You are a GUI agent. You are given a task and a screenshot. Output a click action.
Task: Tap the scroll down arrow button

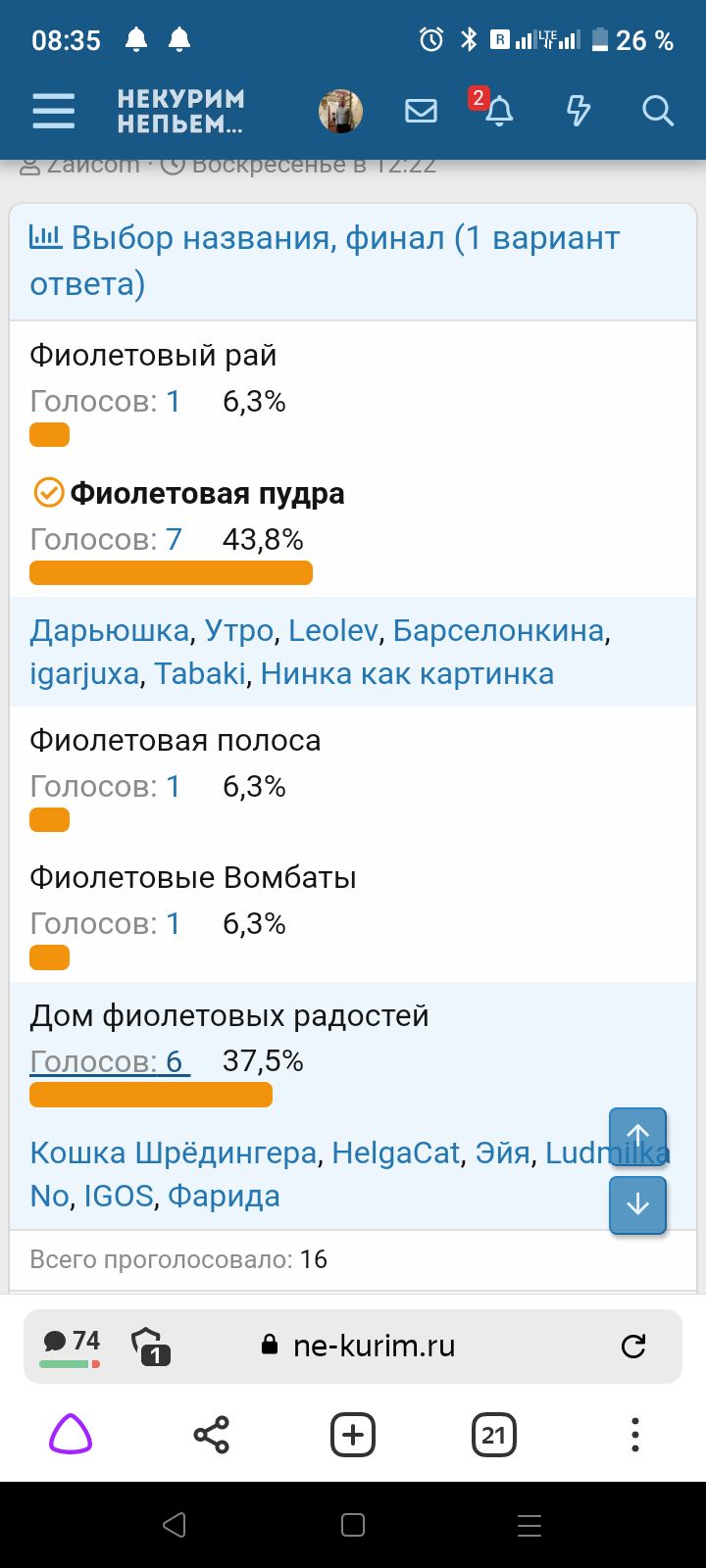[637, 1204]
